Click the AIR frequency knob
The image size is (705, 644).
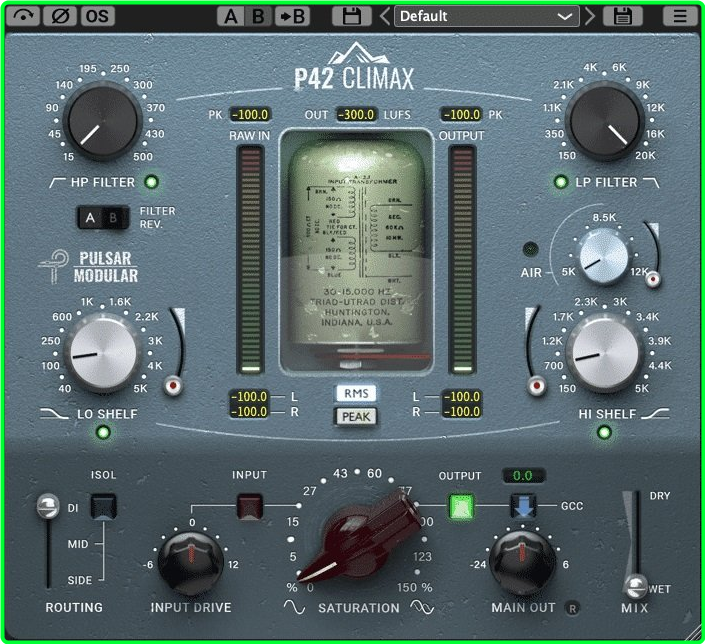(x=604, y=257)
